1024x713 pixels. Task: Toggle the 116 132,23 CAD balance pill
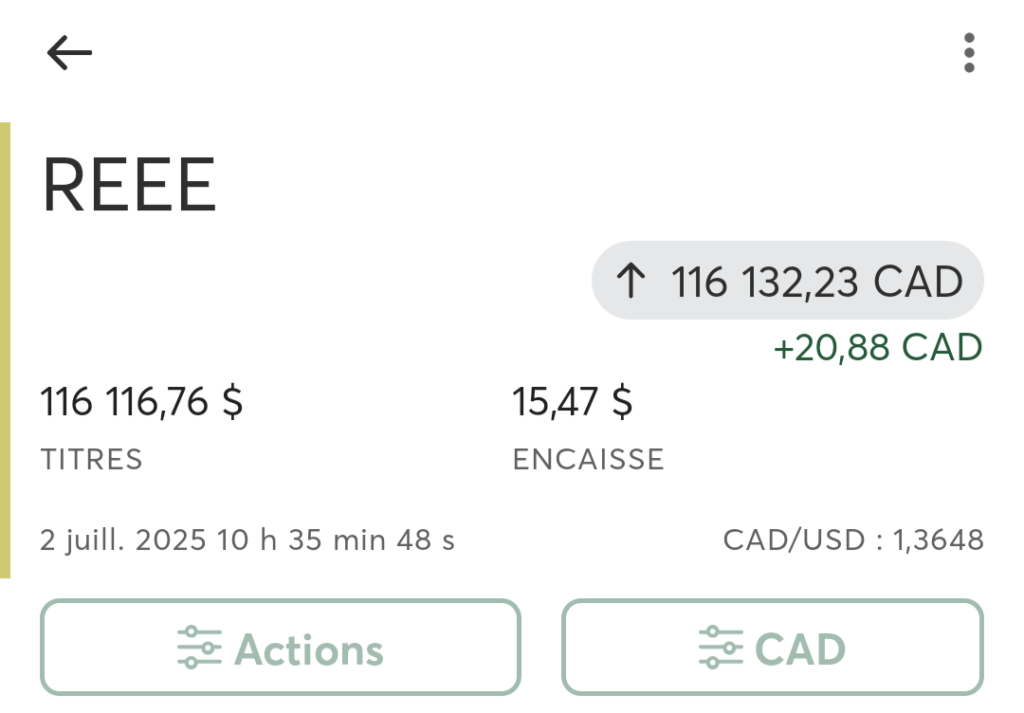point(788,280)
